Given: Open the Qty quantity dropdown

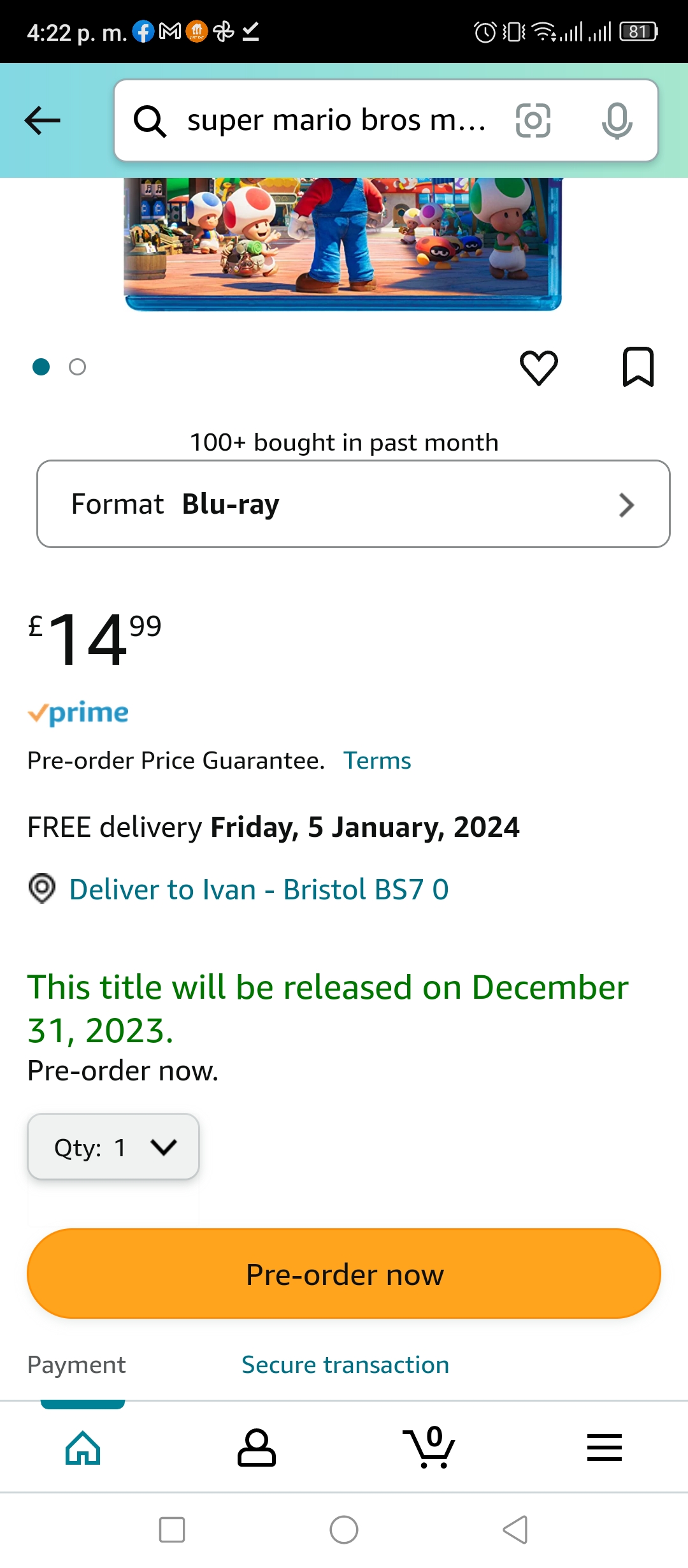Looking at the screenshot, I should point(113,1147).
